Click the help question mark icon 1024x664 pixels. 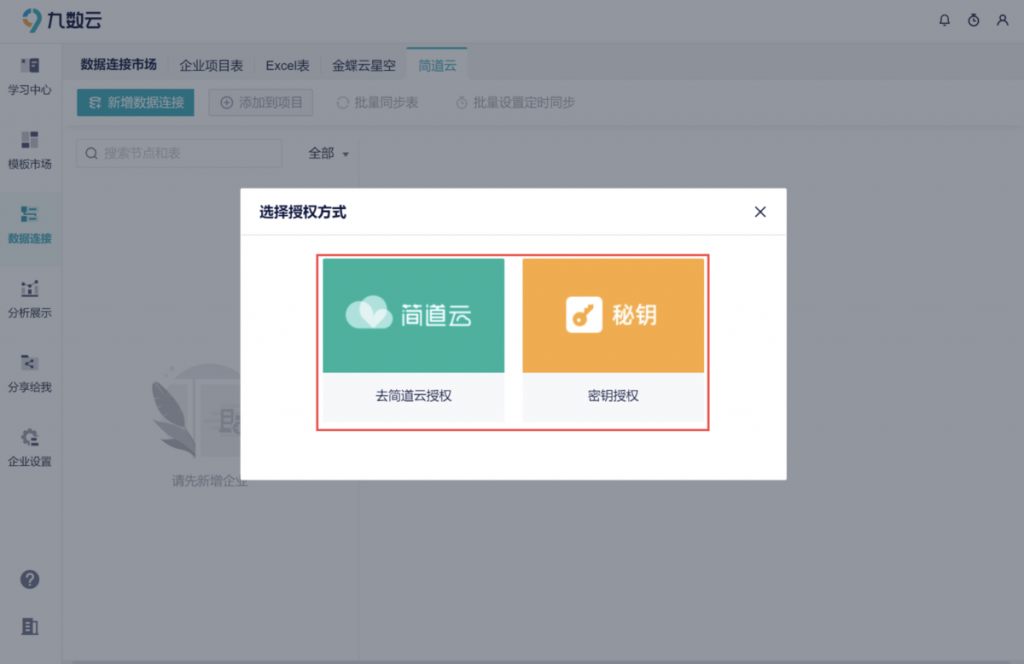(30, 580)
